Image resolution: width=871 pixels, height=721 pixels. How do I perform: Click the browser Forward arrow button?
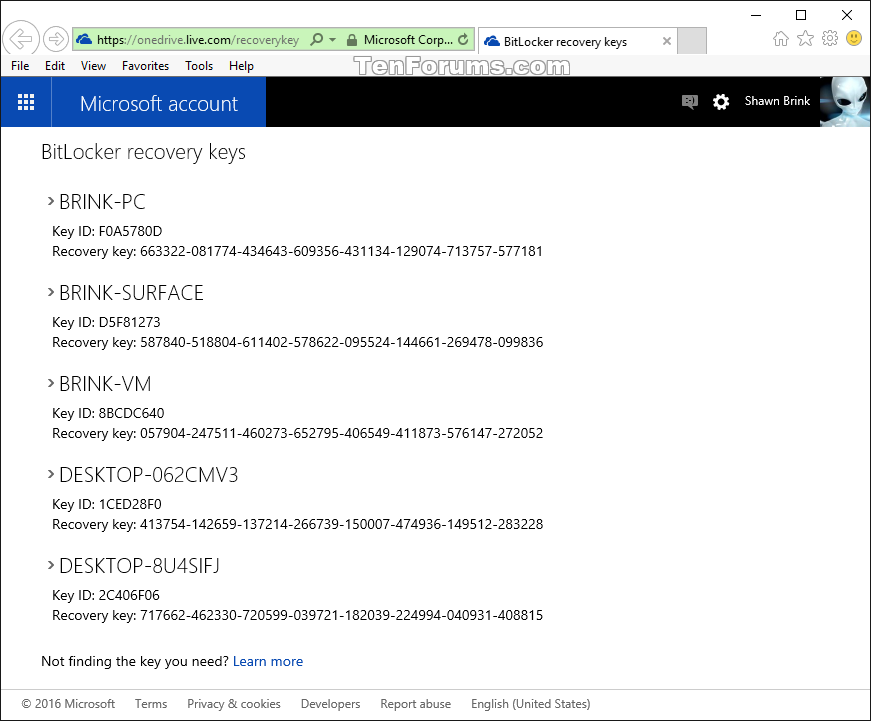(x=56, y=39)
